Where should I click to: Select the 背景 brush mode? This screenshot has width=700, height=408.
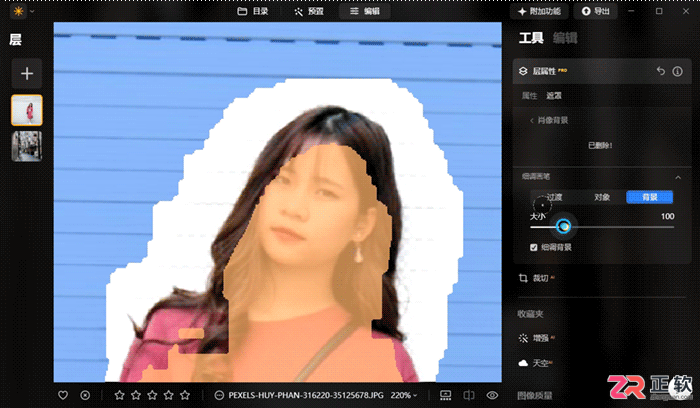coord(649,197)
